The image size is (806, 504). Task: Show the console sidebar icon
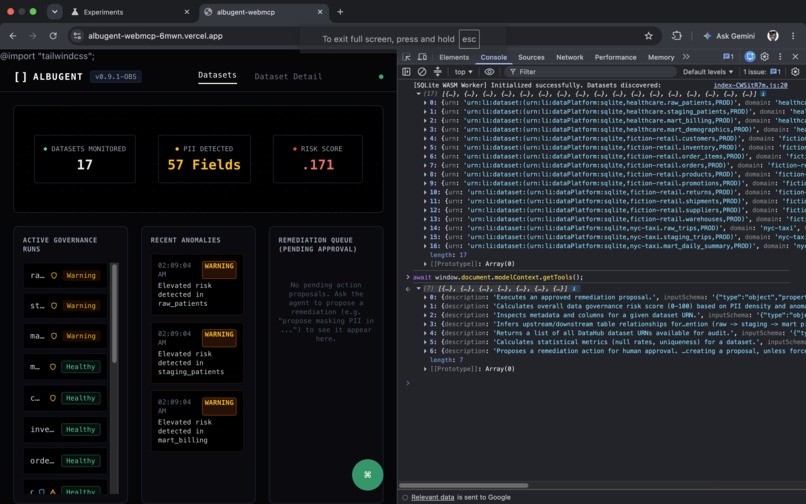(406, 71)
